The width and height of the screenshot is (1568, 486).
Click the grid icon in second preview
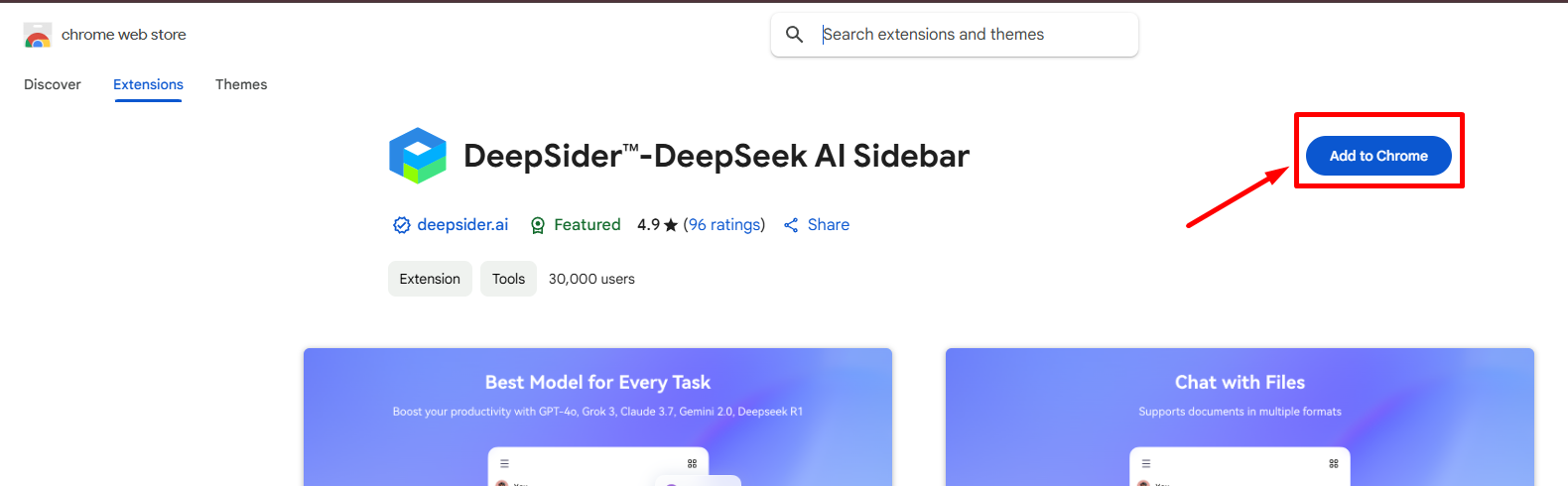click(x=1334, y=463)
